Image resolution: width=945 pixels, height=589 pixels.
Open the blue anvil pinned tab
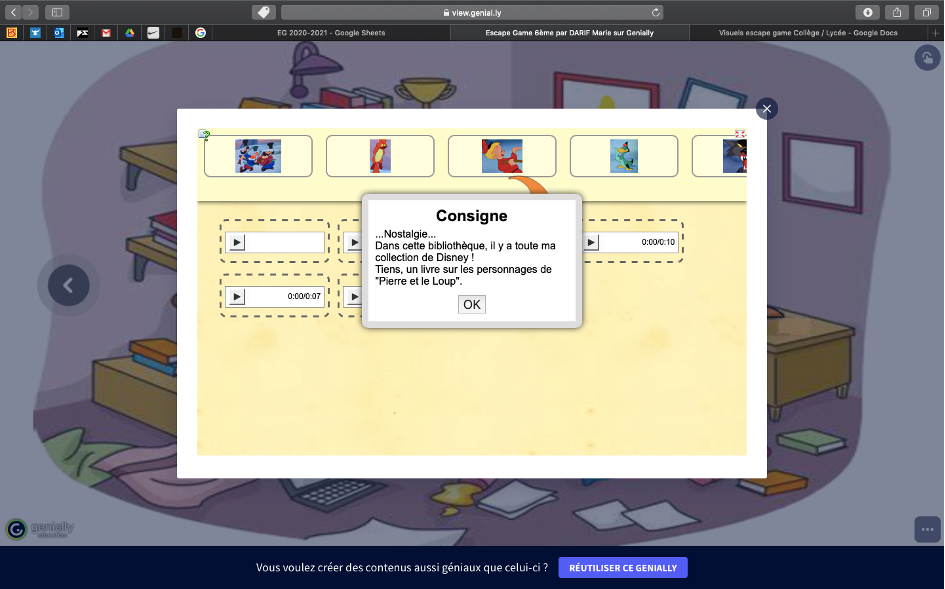[35, 33]
